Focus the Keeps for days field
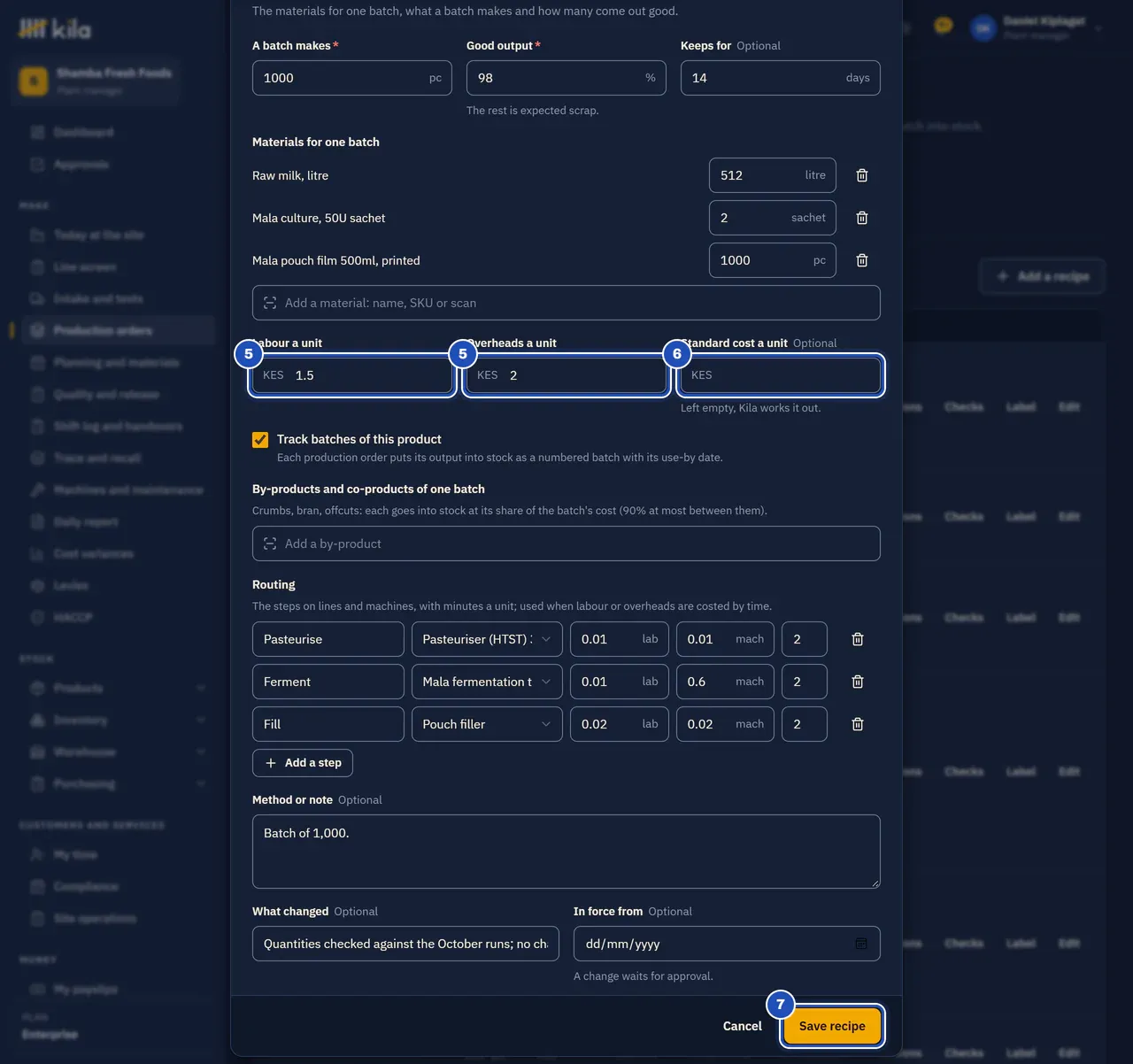This screenshot has height=1064, width=1133. 781,78
